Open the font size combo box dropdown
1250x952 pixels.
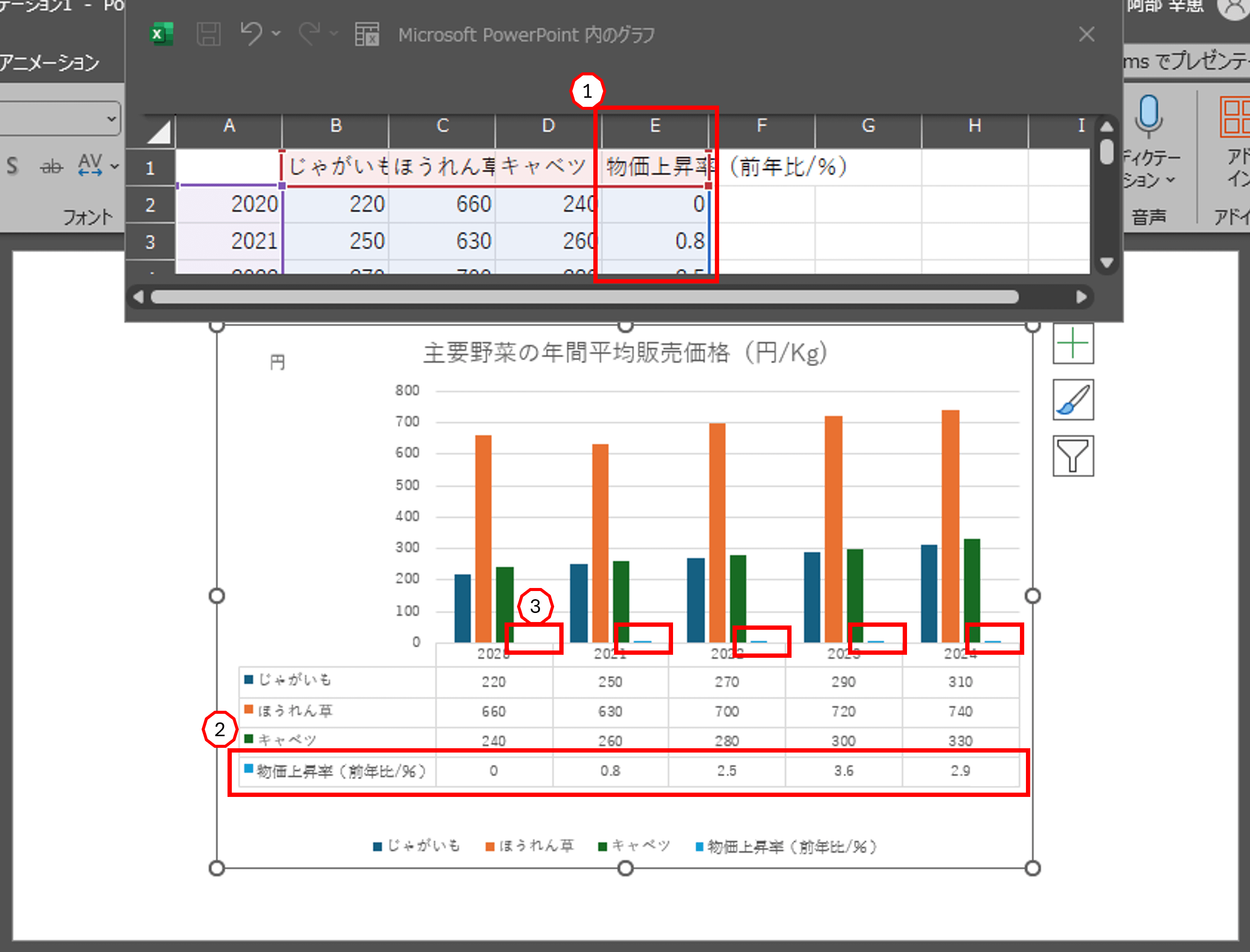coord(111,119)
